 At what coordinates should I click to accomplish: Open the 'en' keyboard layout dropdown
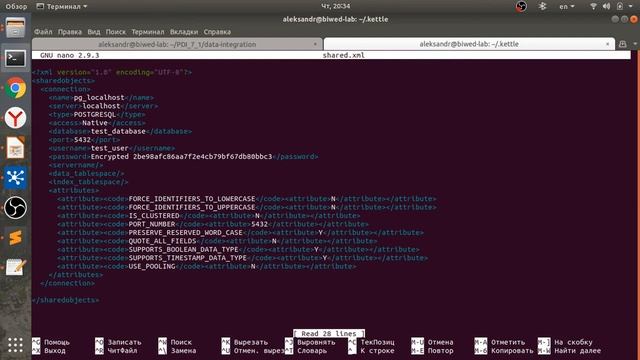tap(567, 7)
